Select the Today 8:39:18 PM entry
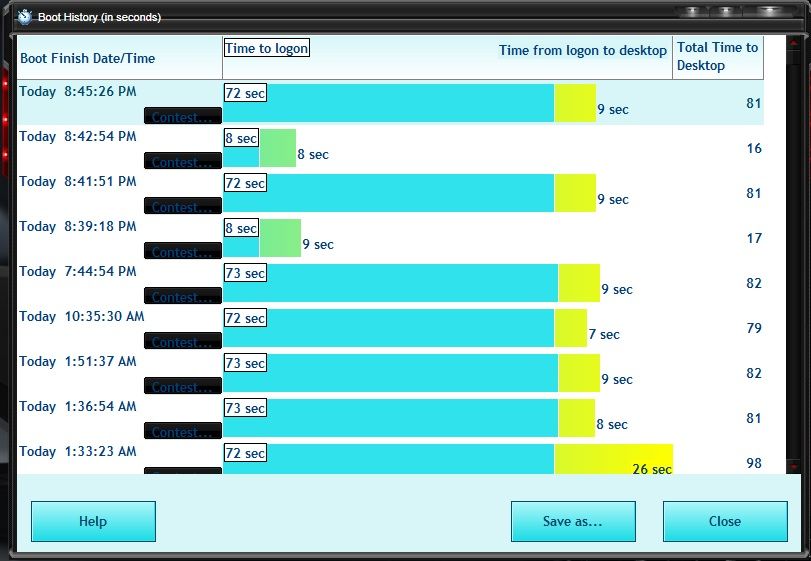 click(78, 226)
